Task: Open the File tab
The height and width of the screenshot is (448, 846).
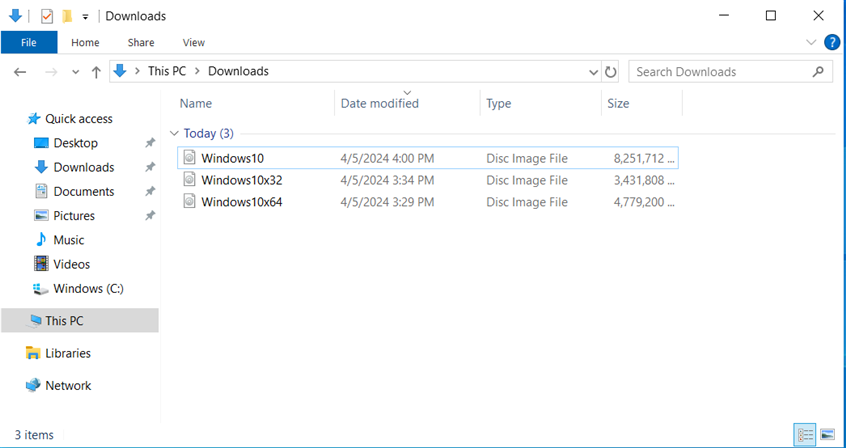Action: coord(29,42)
